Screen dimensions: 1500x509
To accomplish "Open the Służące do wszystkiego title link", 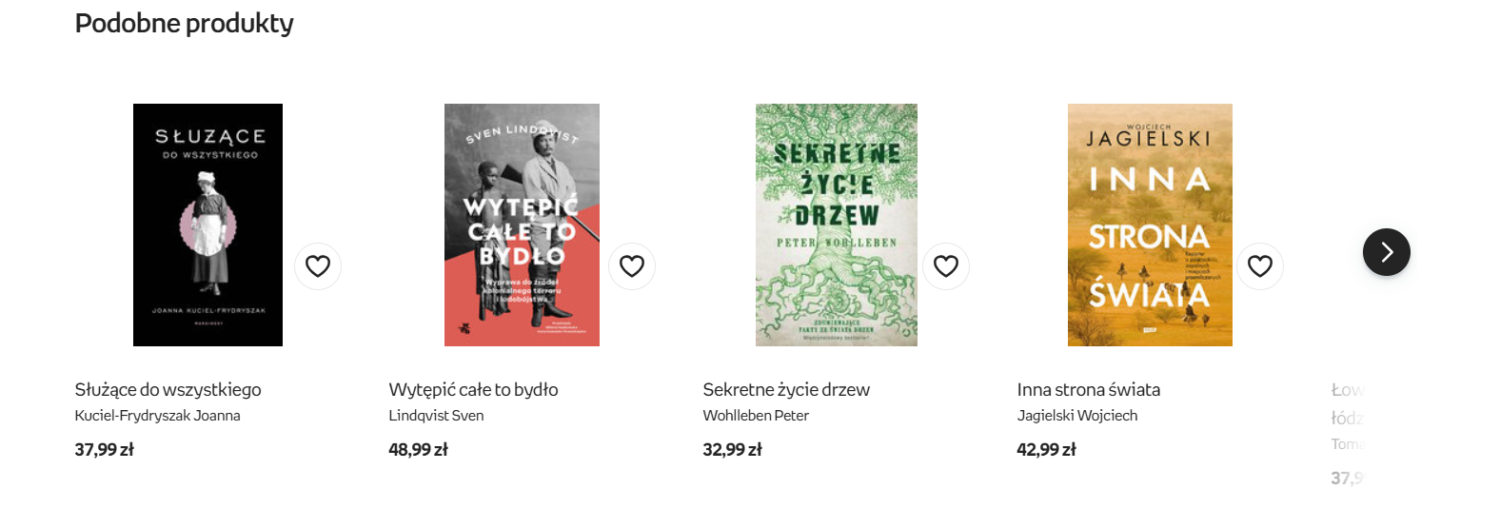I will pos(168,390).
